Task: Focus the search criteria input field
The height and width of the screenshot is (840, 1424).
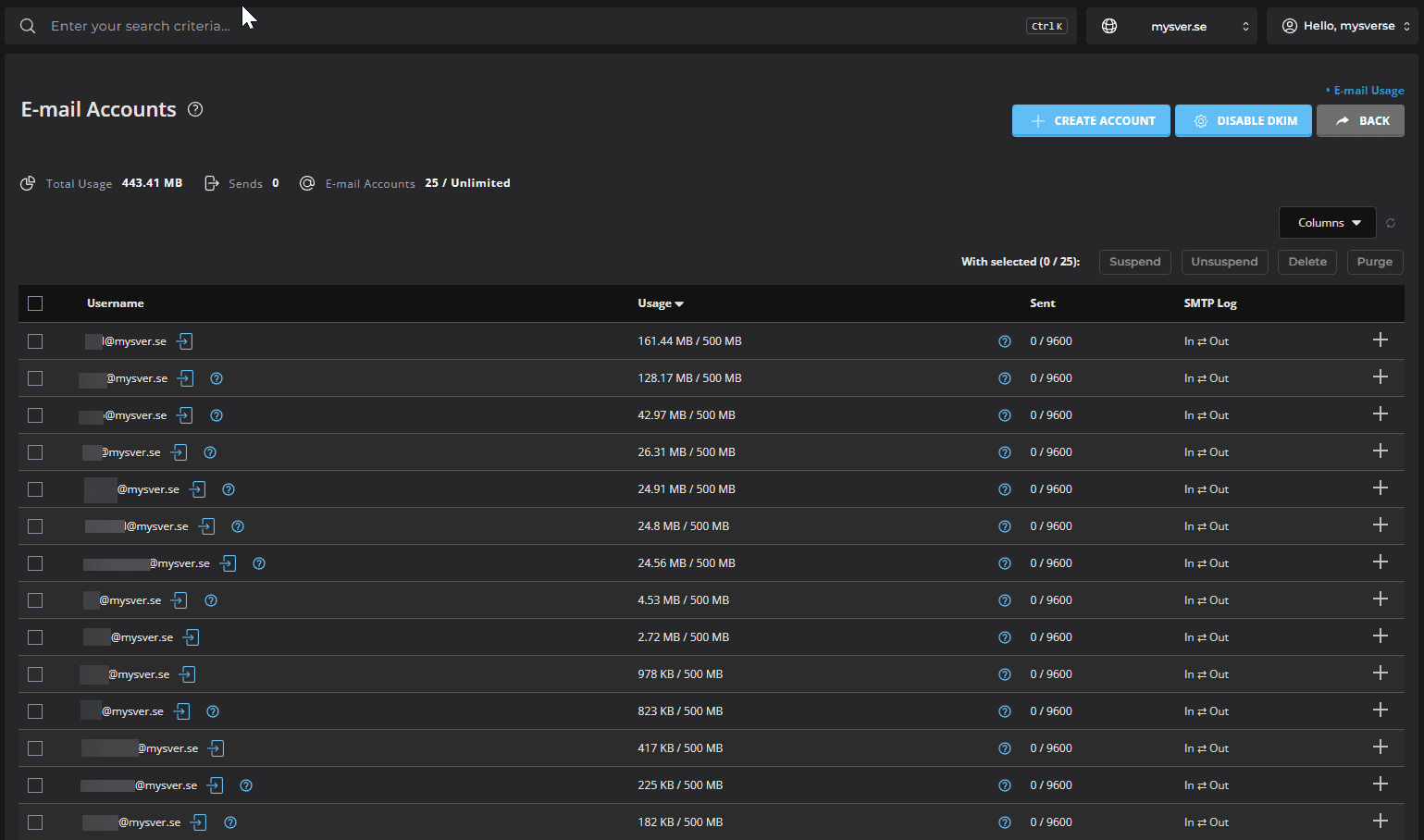Action: tap(537, 26)
